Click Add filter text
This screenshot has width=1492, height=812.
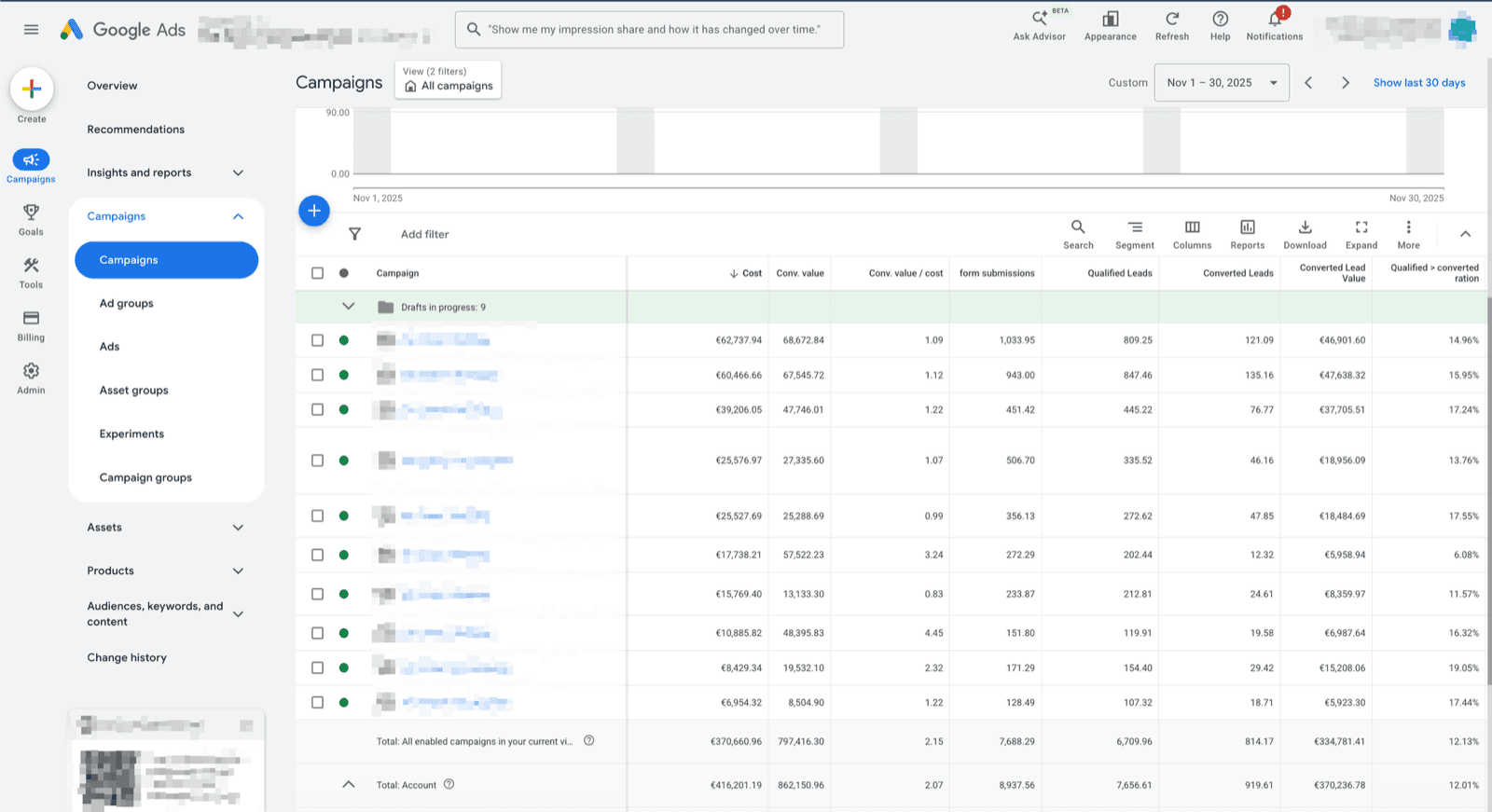click(424, 234)
